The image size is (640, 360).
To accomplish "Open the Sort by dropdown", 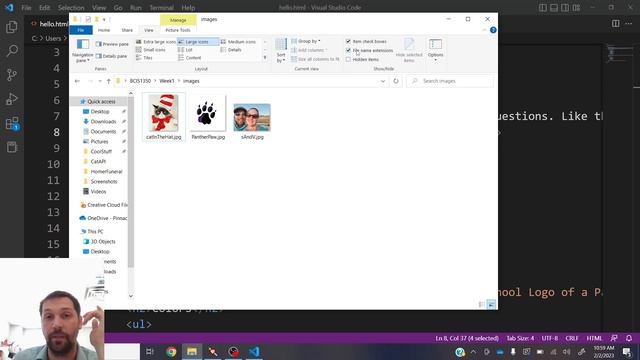I will [281, 51].
